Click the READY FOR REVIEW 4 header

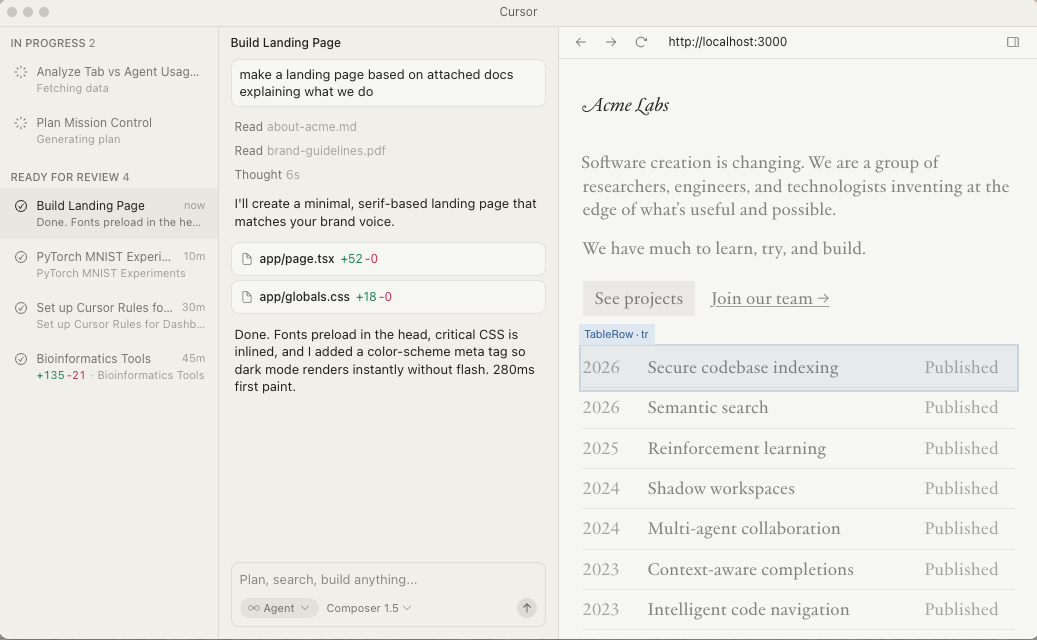pyautogui.click(x=69, y=177)
